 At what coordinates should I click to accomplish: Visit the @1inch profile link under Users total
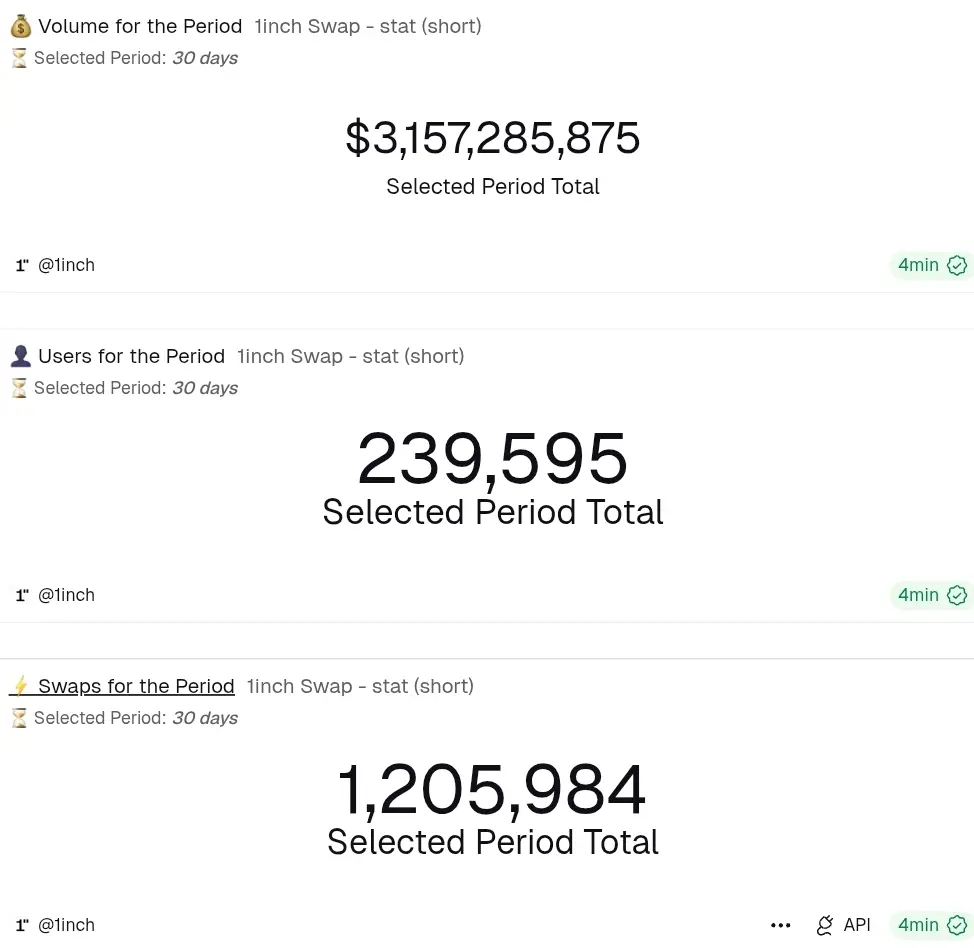66,595
